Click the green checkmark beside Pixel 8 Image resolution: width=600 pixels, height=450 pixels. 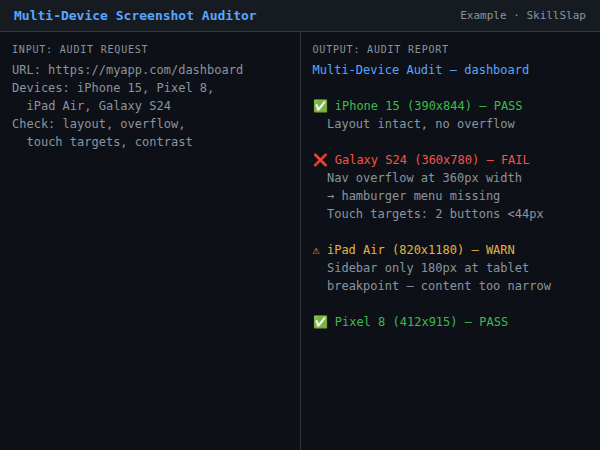click(320, 322)
